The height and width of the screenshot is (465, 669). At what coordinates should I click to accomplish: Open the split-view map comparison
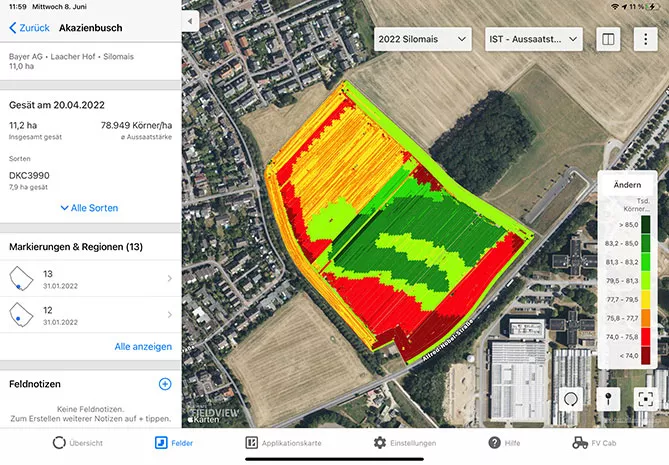tap(608, 39)
